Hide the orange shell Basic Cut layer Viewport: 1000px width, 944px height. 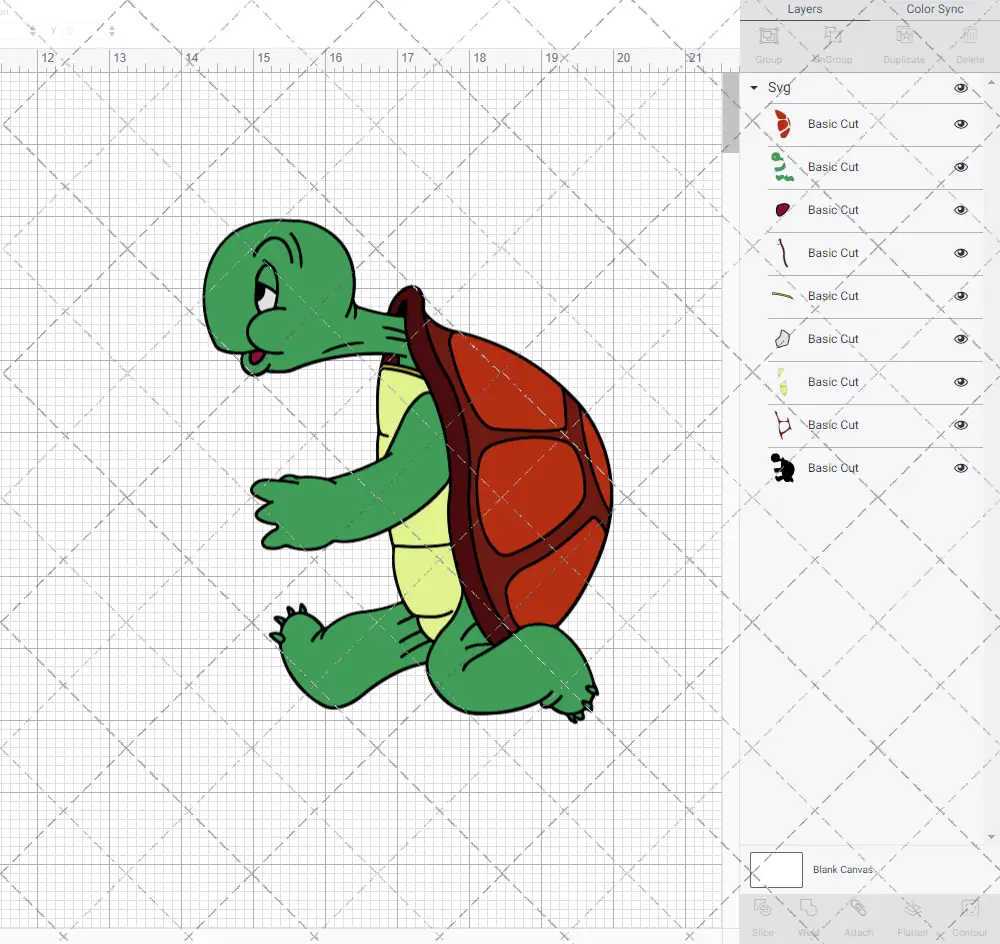pyautogui.click(x=960, y=124)
